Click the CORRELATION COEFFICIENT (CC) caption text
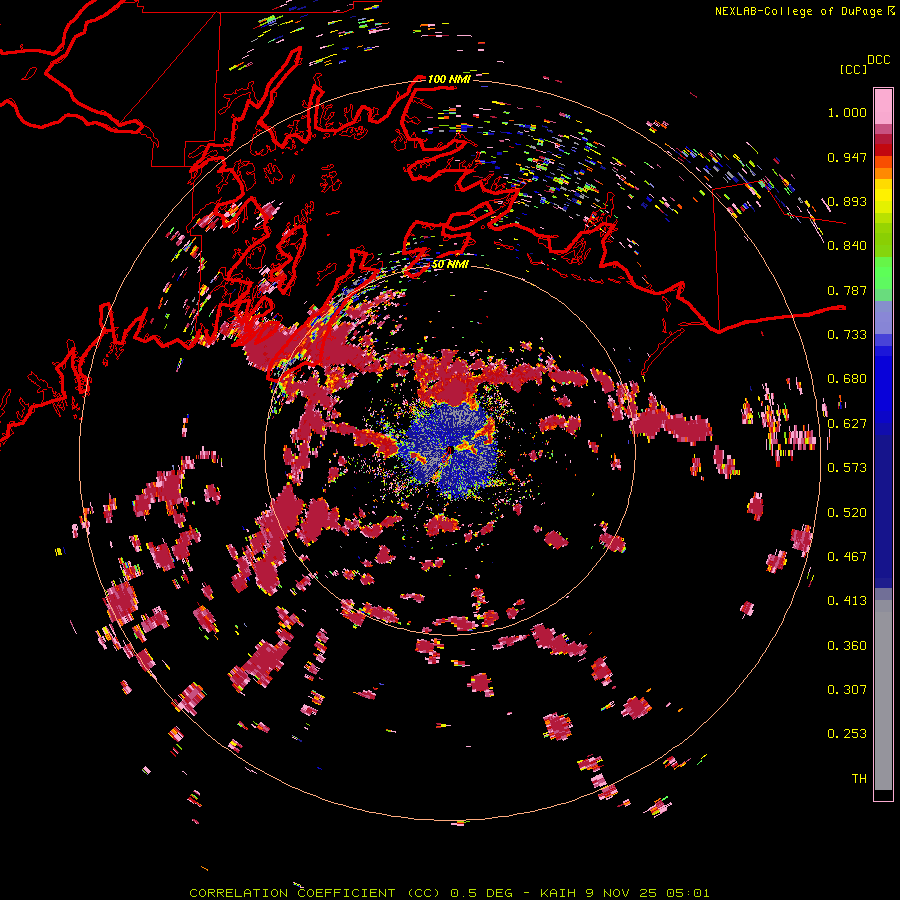Viewport: 900px width, 900px height. point(315,893)
